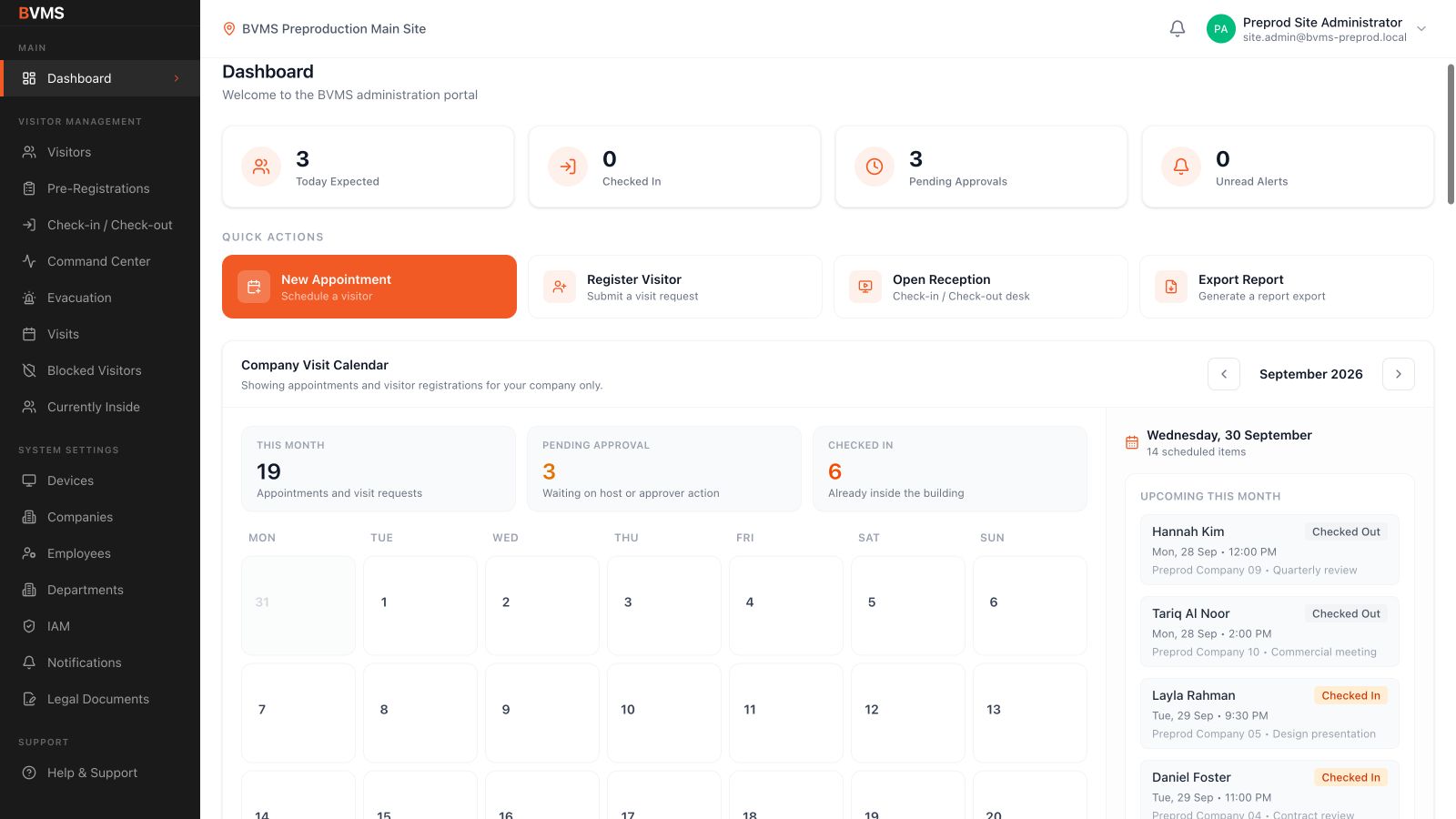Click the BVMS logo
This screenshot has width=1456, height=819.
(x=41, y=13)
